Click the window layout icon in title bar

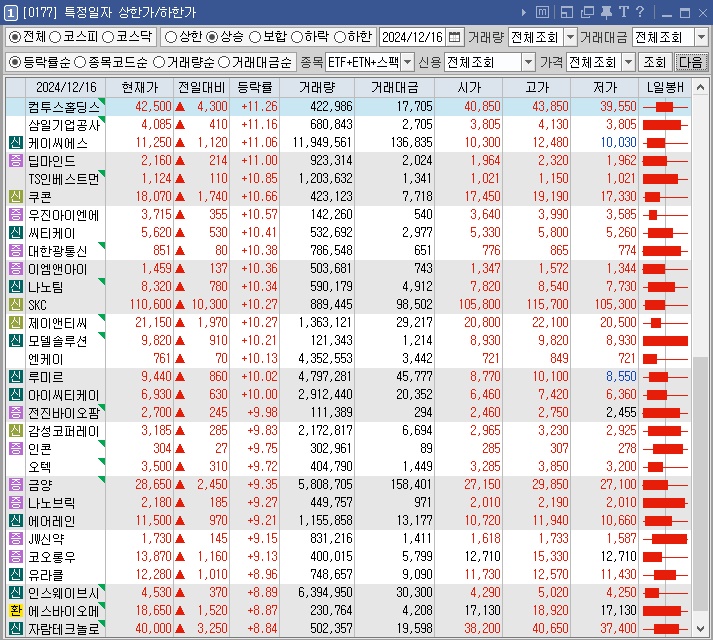coord(567,12)
